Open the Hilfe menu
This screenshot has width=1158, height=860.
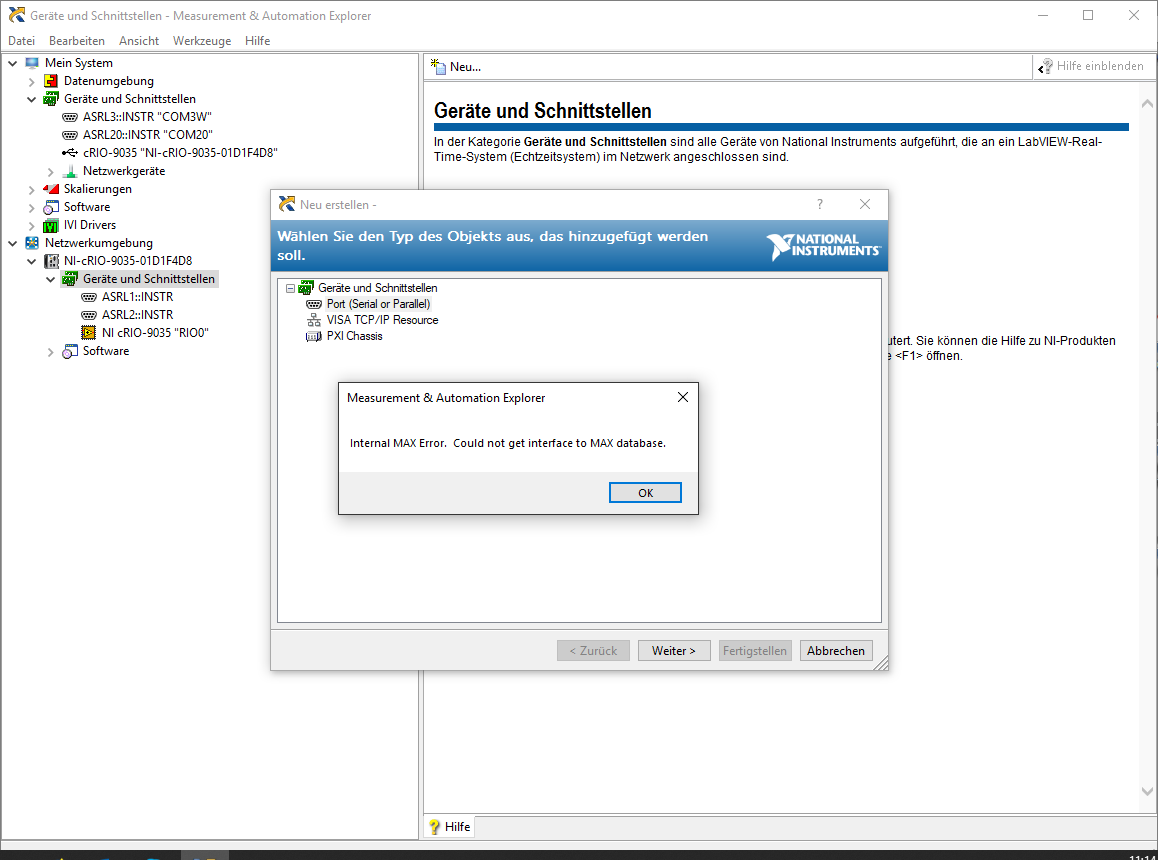pos(257,41)
